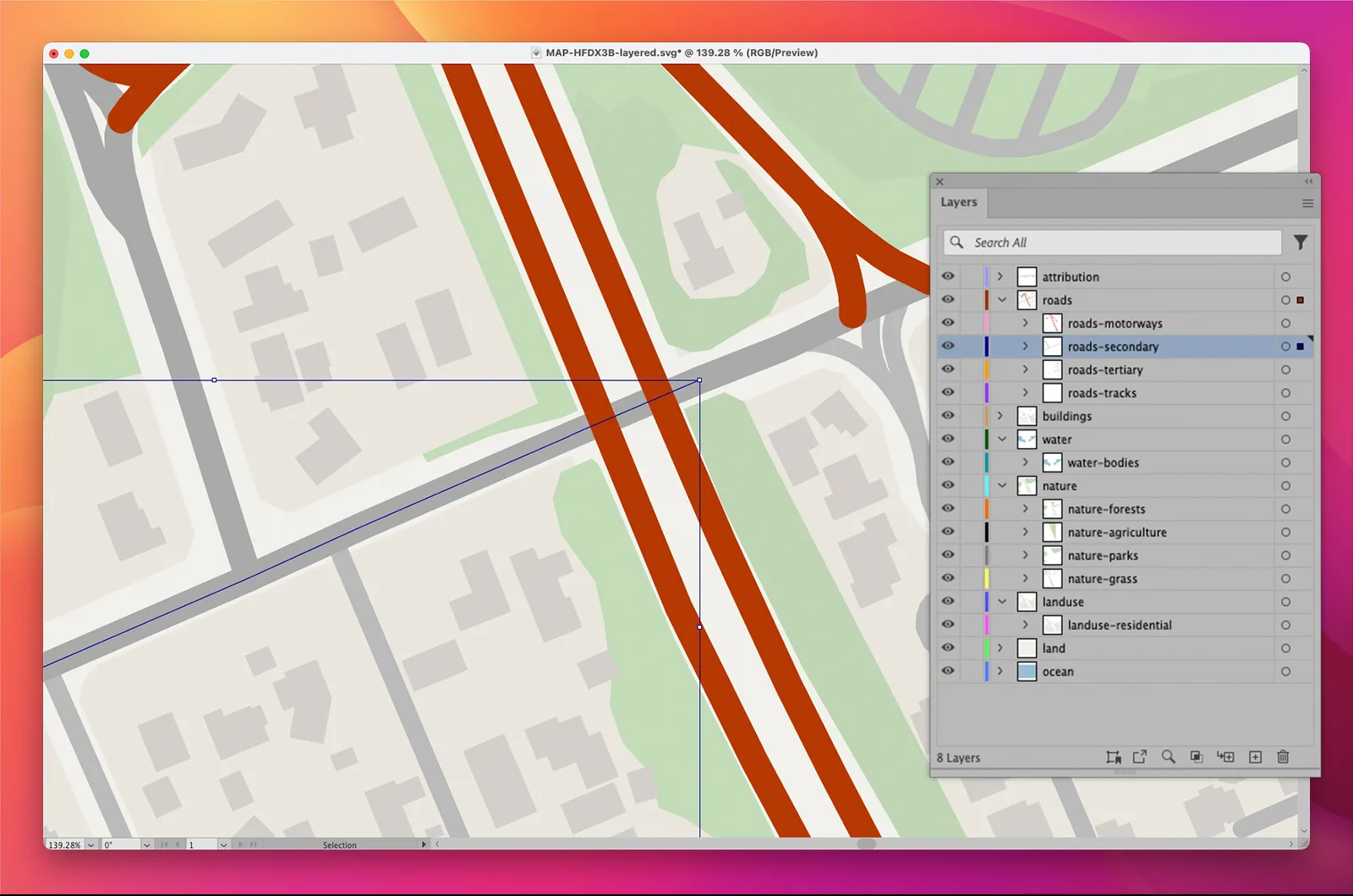The image size is (1353, 896).
Task: Click the Make/Release Clipping Mask icon
Action: [x=1197, y=757]
